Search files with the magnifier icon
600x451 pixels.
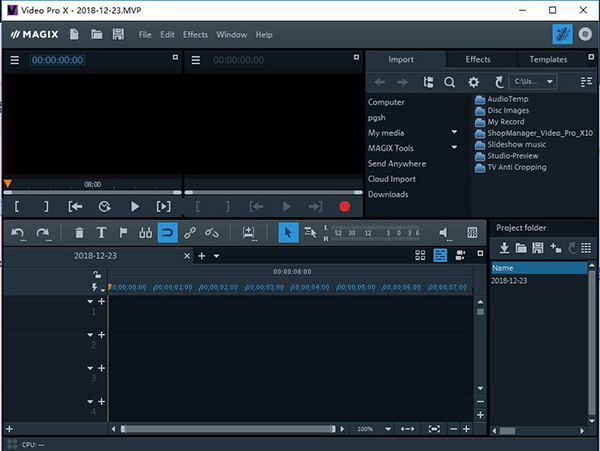coord(450,82)
